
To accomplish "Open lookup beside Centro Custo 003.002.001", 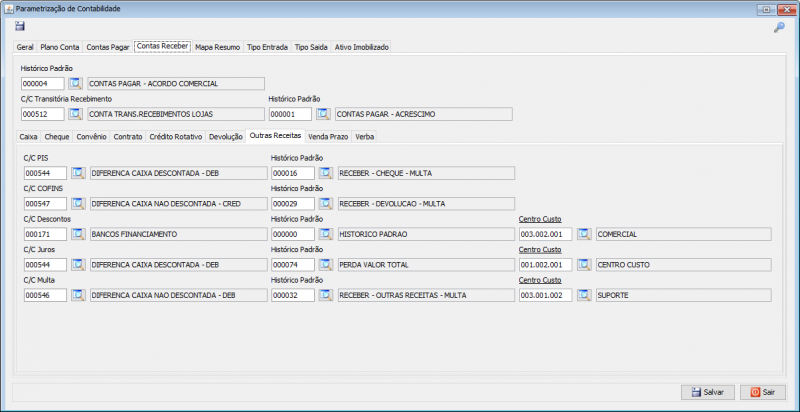I will (584, 235).
